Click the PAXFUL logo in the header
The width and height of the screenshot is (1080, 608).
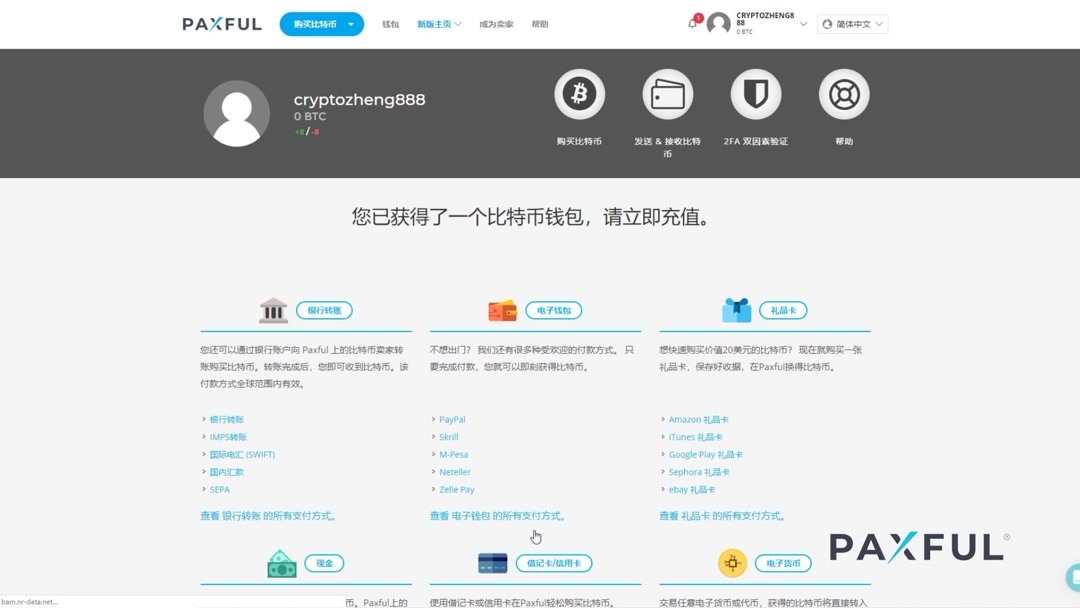221,23
